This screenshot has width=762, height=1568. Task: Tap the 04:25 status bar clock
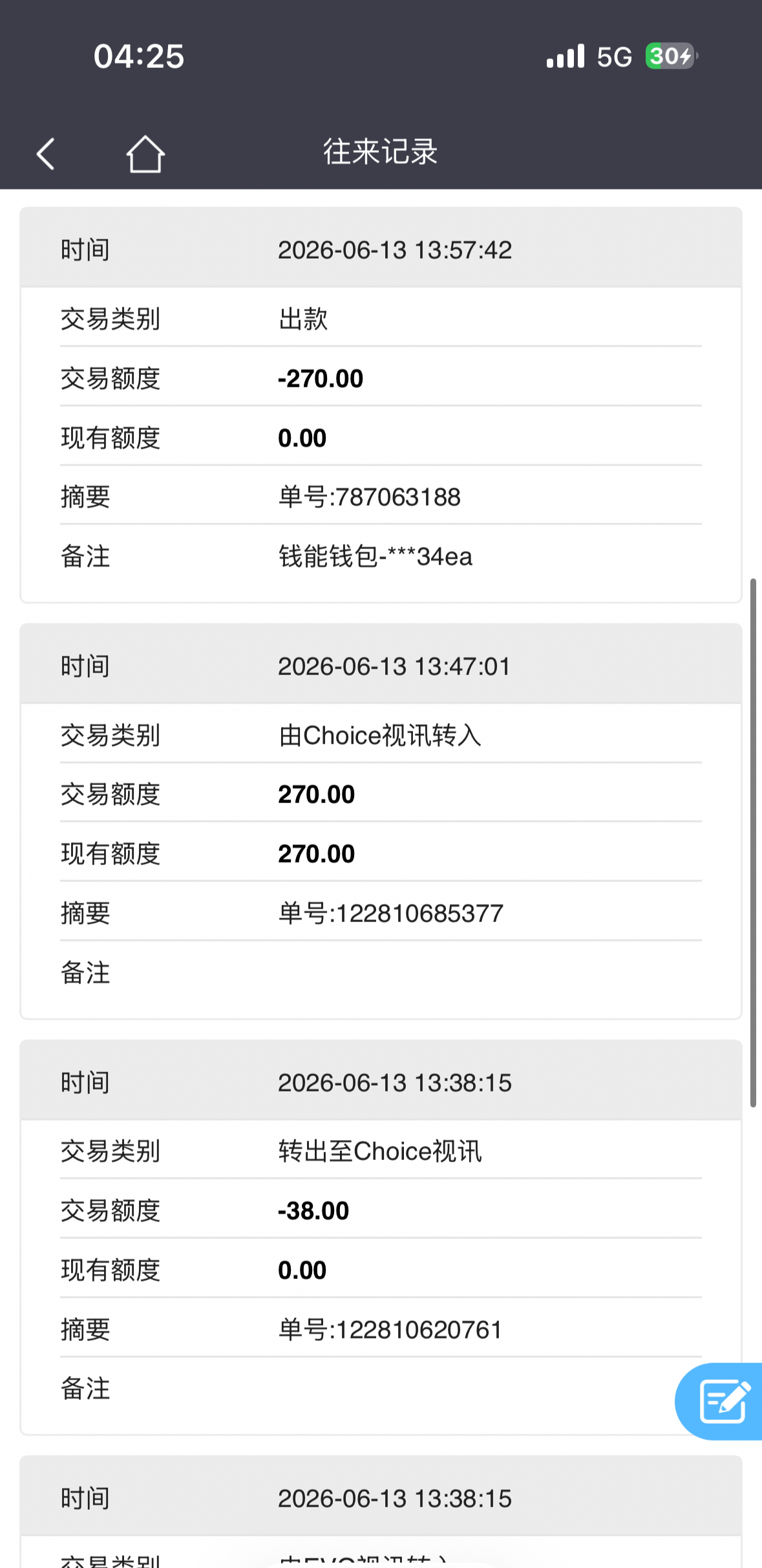139,56
